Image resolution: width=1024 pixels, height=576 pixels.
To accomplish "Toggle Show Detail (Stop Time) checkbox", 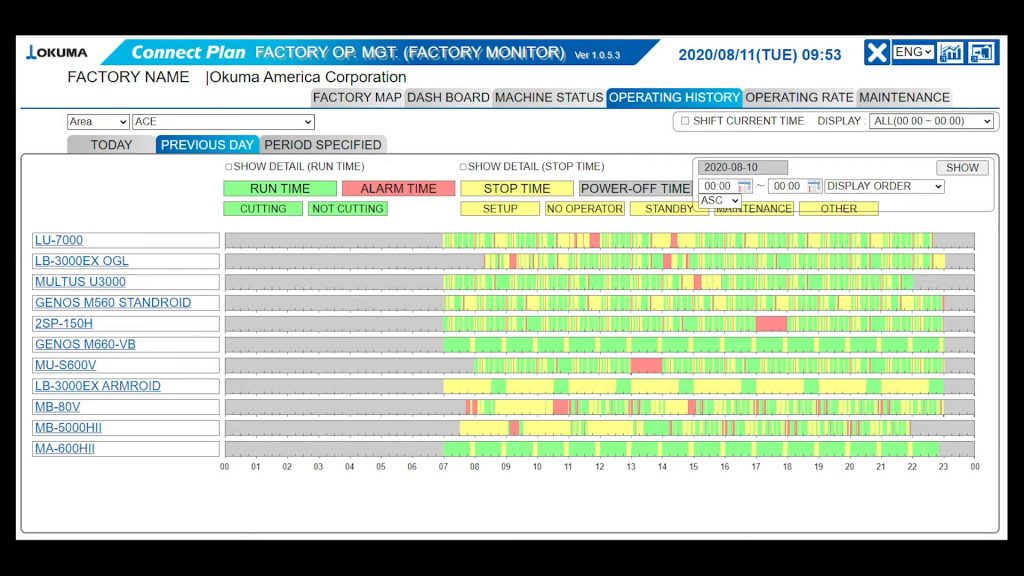I will pos(463,167).
